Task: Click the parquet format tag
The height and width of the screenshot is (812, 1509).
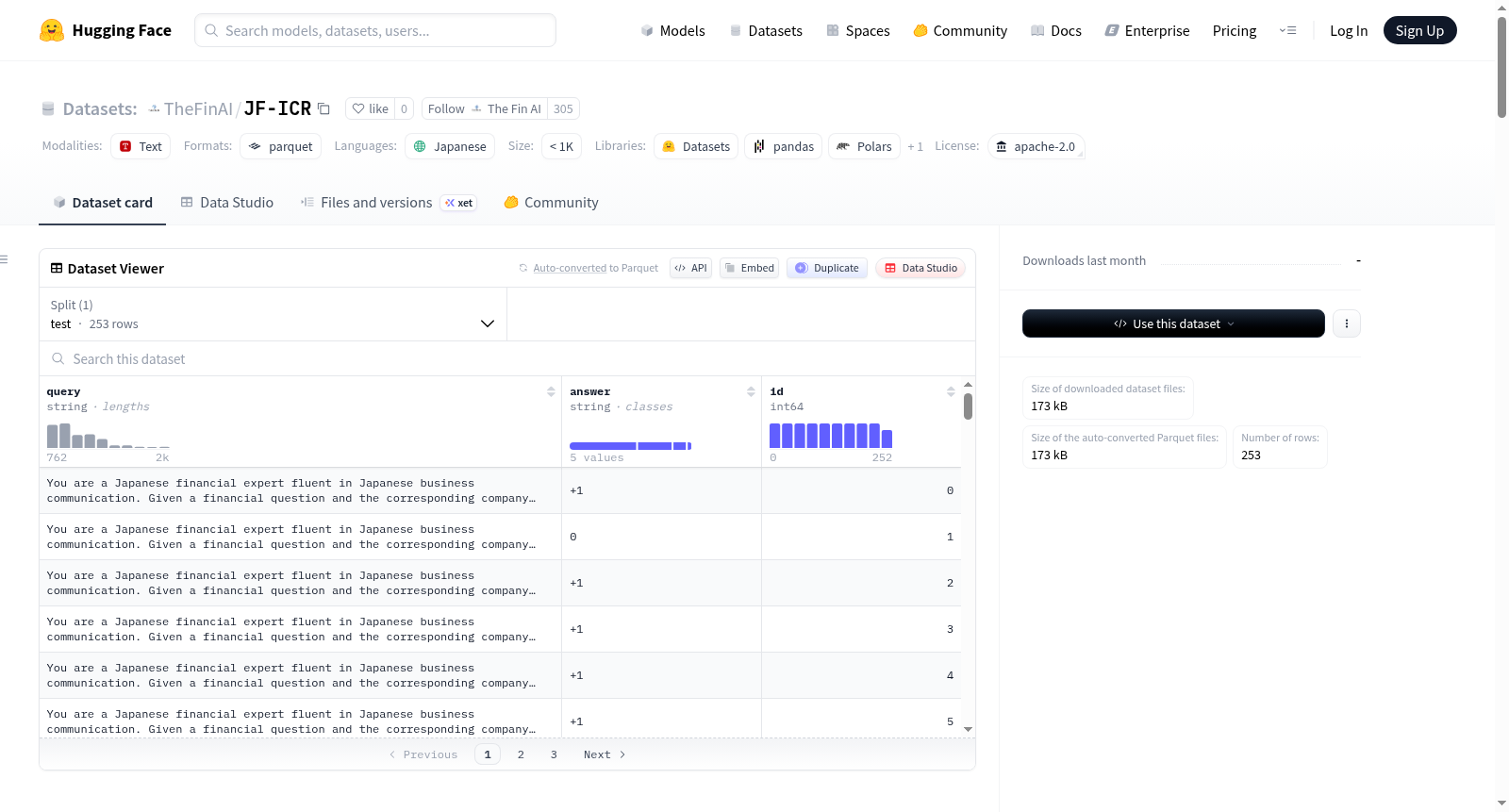Action: point(281,146)
